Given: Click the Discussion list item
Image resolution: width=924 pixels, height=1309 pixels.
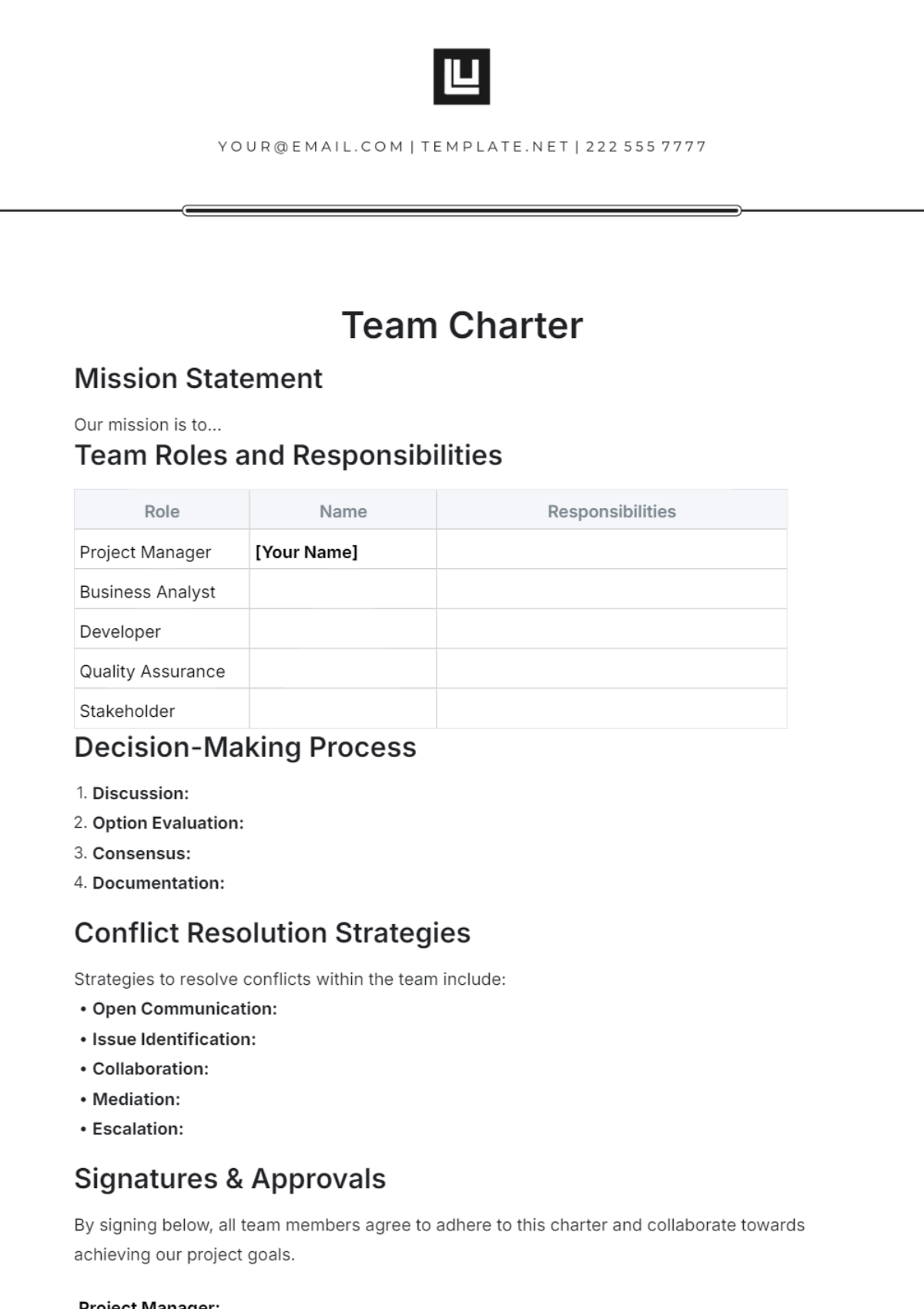Looking at the screenshot, I should pos(140,793).
